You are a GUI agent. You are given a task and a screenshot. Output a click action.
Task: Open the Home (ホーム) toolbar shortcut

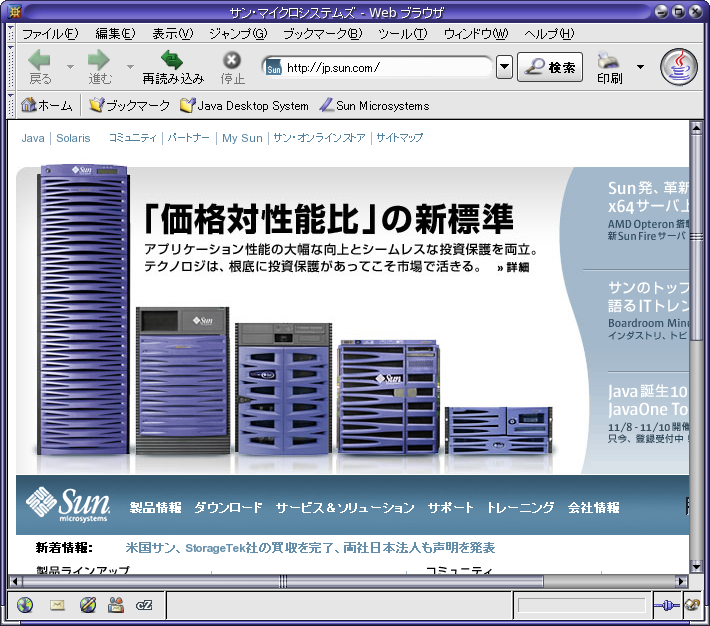(x=47, y=105)
